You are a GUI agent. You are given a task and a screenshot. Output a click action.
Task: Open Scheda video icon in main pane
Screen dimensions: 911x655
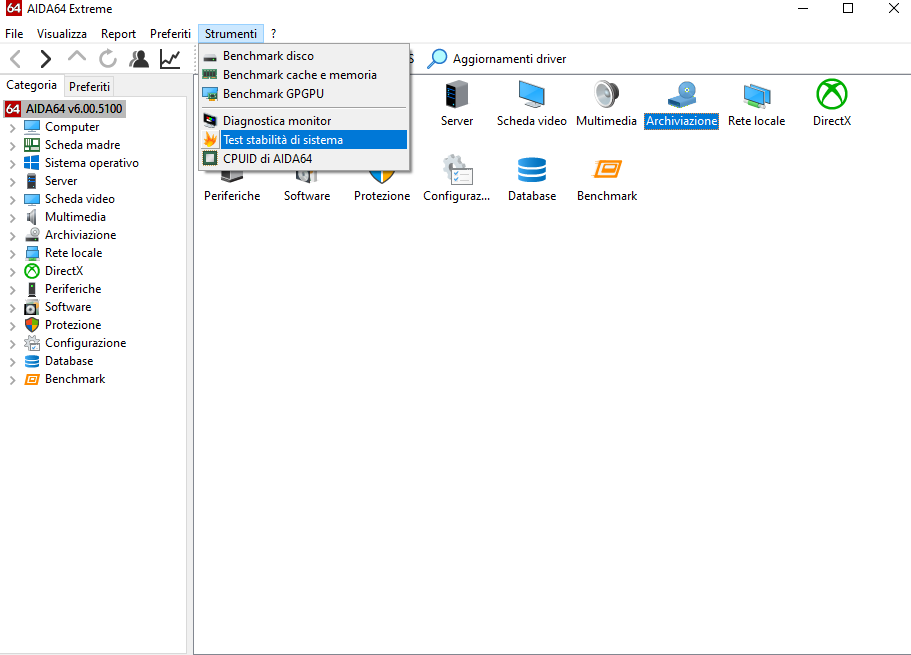coord(532,104)
